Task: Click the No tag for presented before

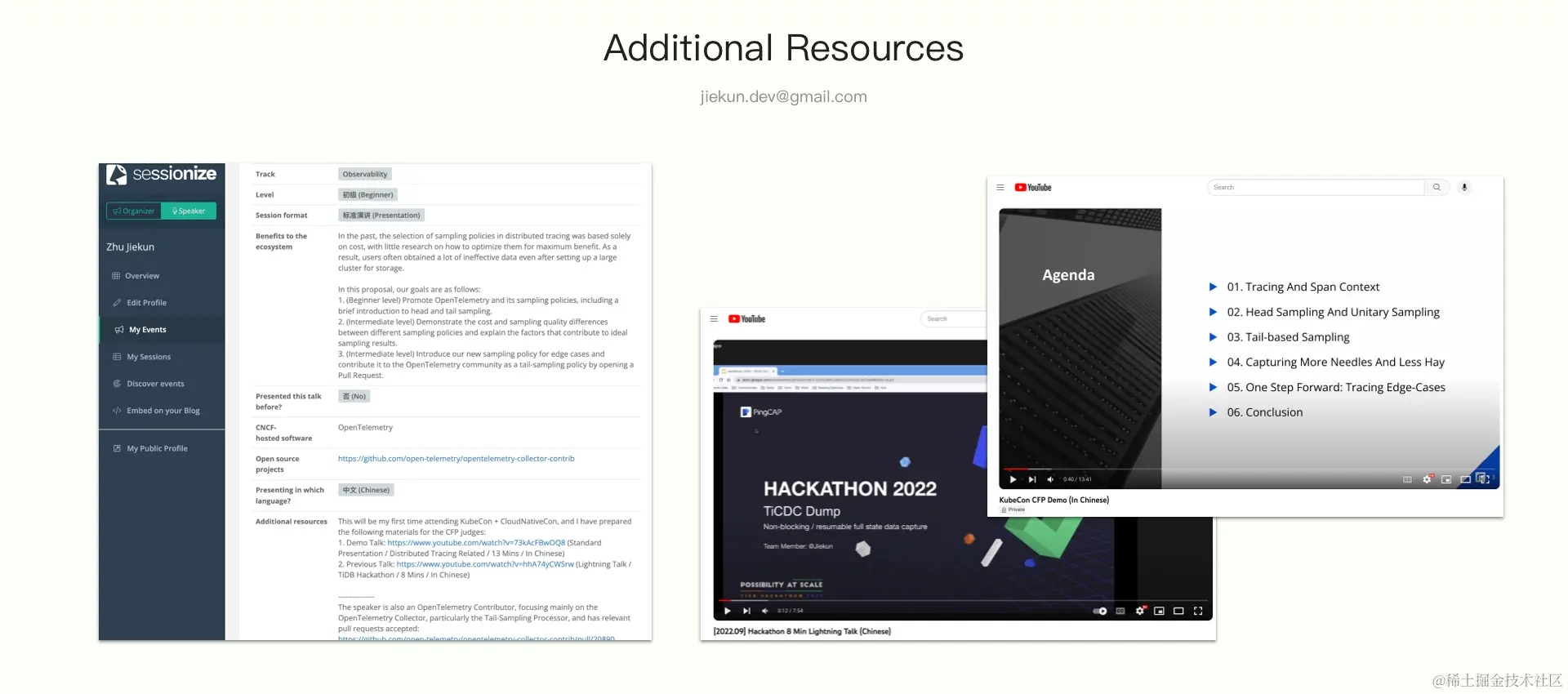Action: click(354, 396)
